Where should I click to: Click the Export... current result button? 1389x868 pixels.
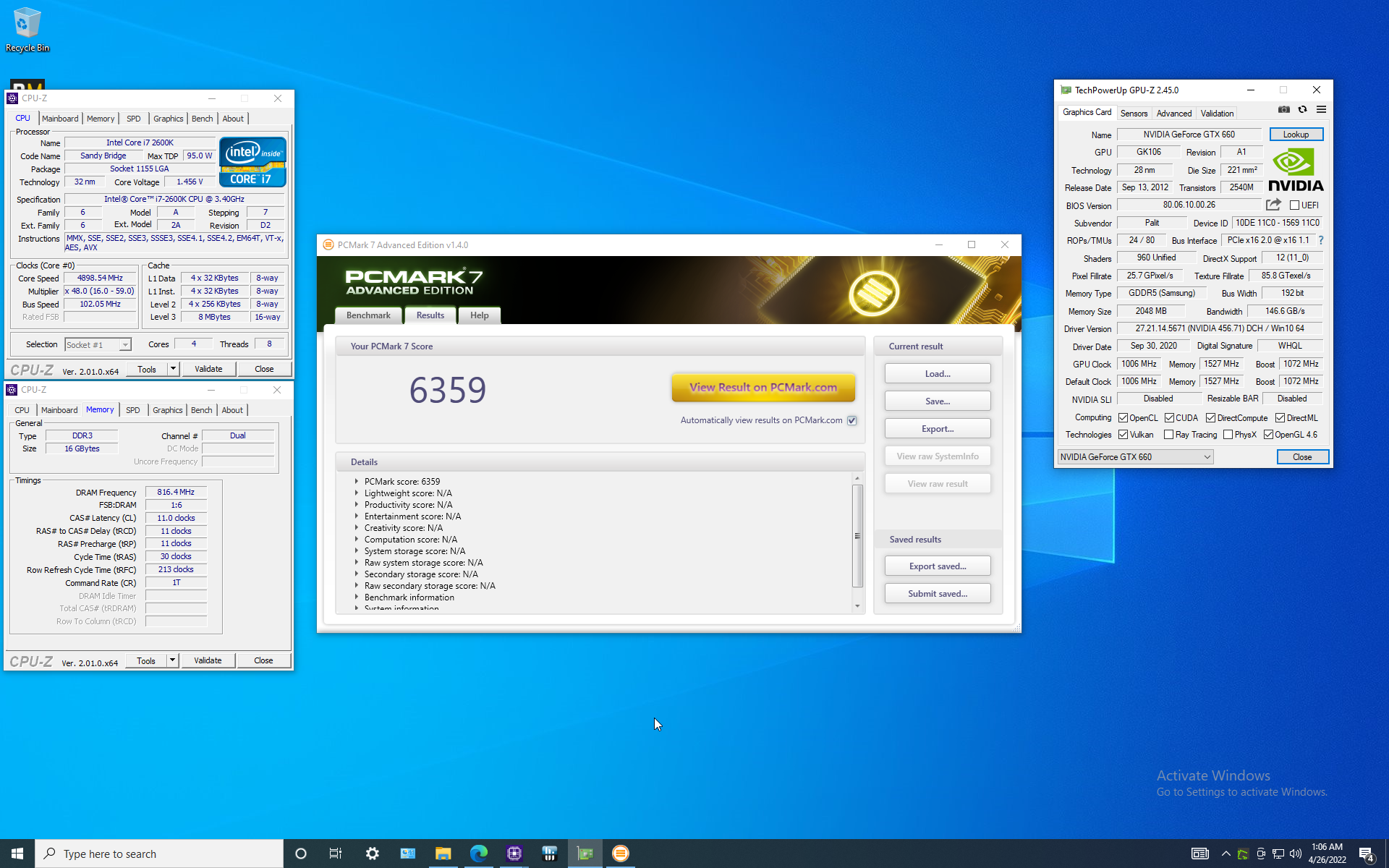[938, 429]
